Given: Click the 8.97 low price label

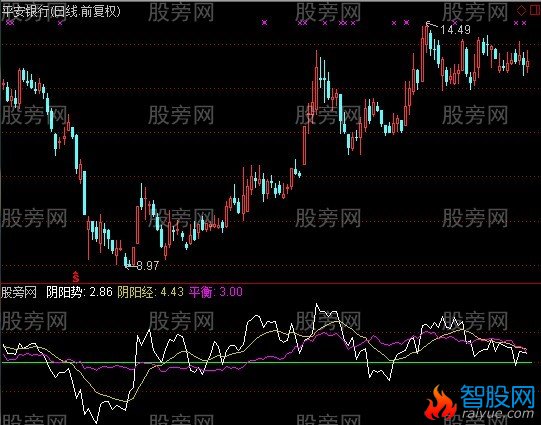Looking at the screenshot, I should coord(148,266).
